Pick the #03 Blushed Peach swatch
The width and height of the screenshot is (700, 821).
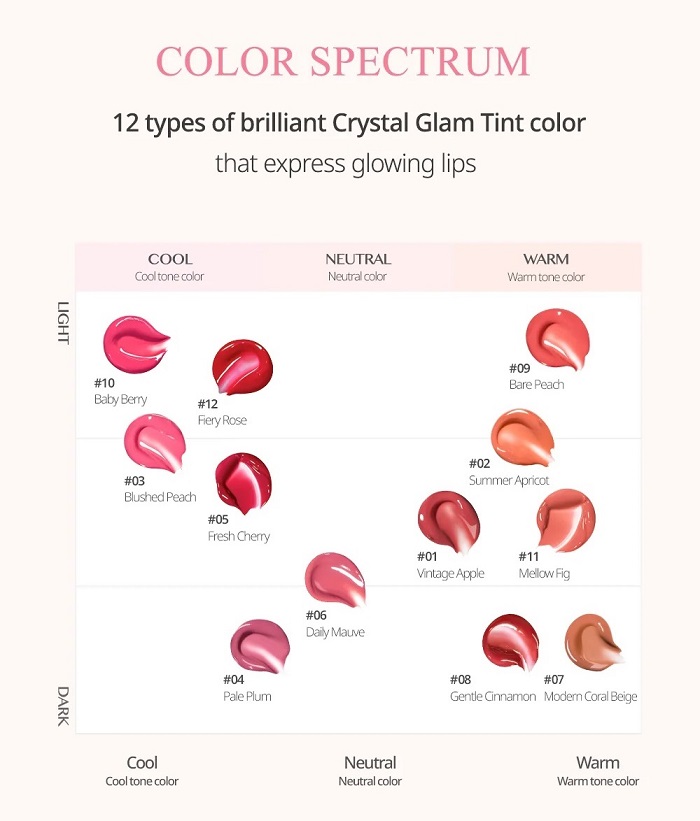coord(155,443)
